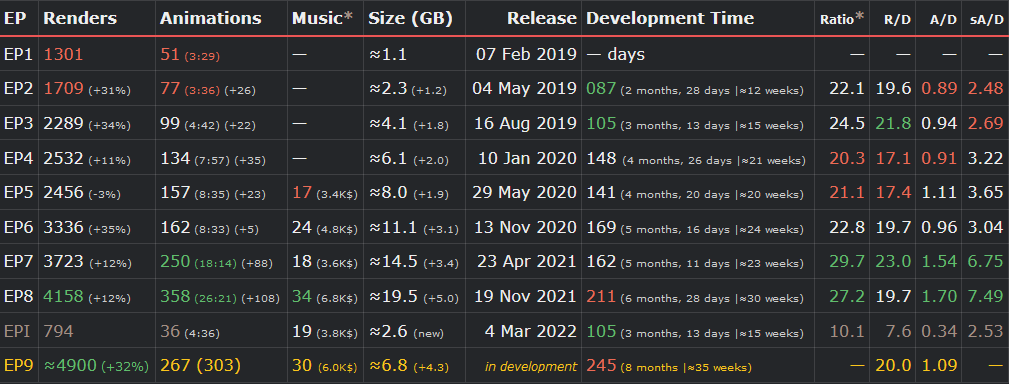Click the 3336 renders value

point(63,227)
